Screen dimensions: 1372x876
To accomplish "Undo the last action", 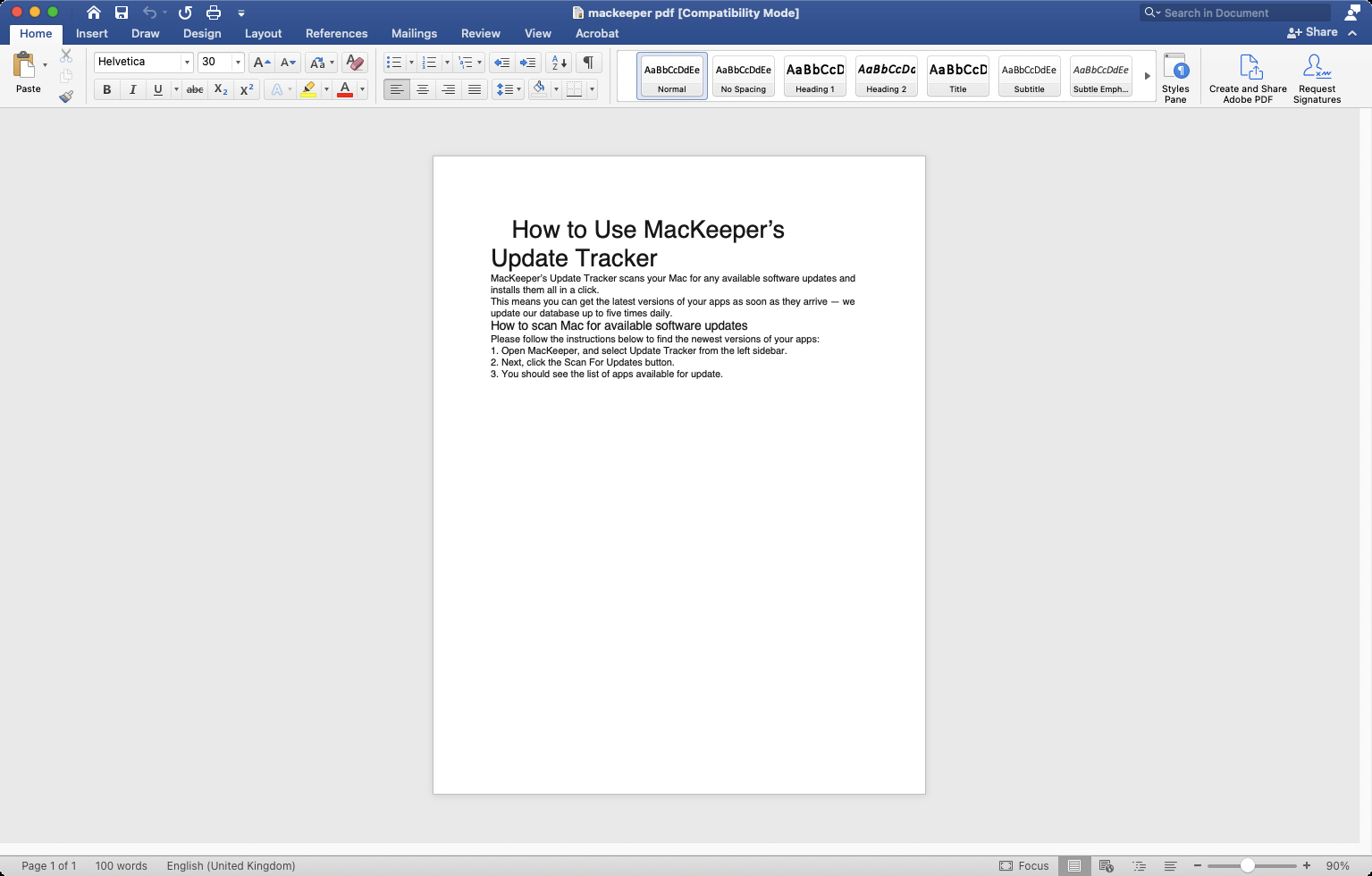I will coord(149,13).
